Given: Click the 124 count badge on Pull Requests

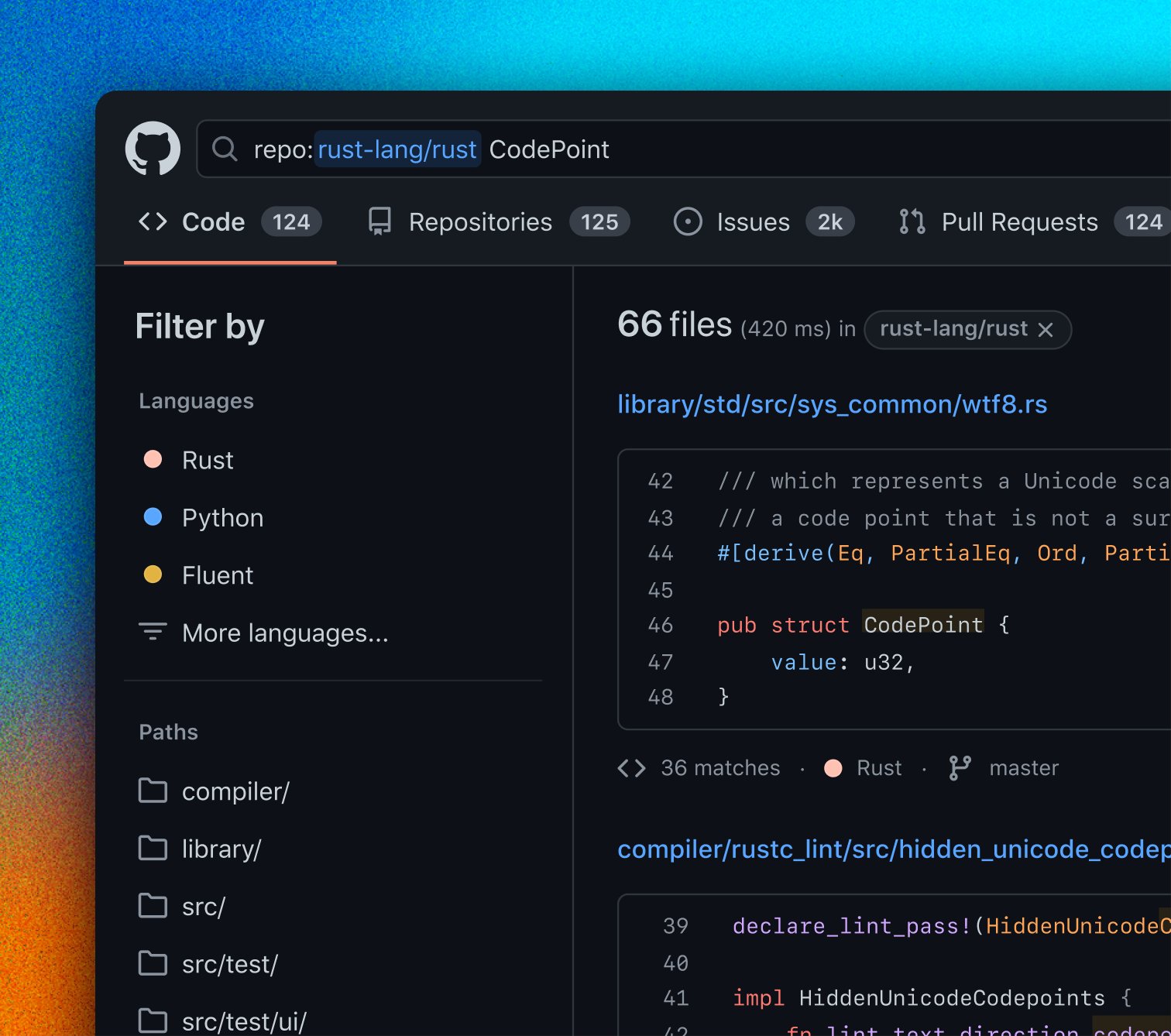Looking at the screenshot, I should tap(1143, 222).
